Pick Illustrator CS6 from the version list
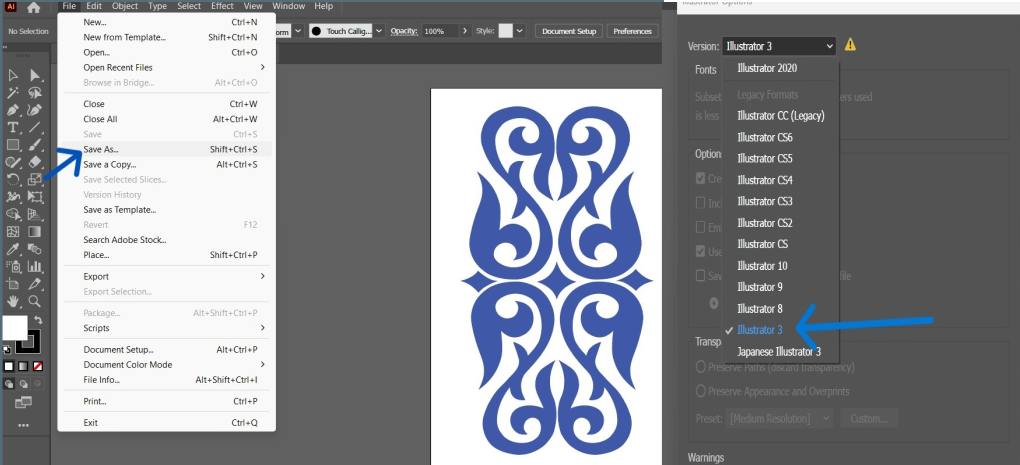1020x465 pixels. pos(764,137)
